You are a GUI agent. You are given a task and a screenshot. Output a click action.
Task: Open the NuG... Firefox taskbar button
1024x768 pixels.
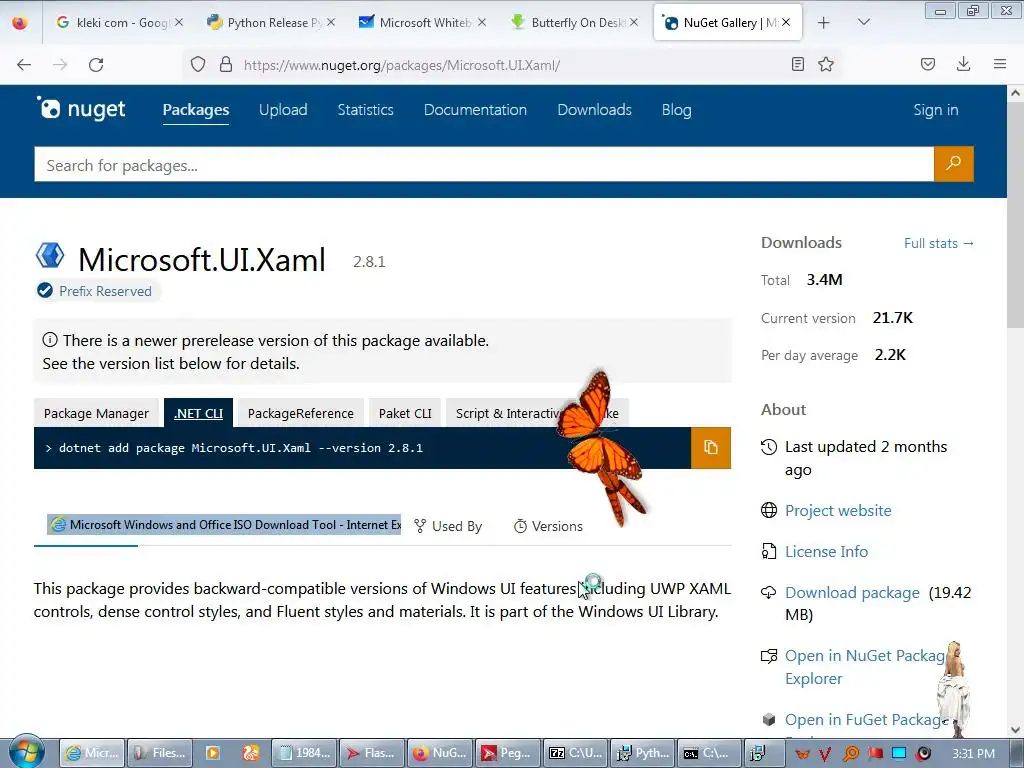click(440, 753)
